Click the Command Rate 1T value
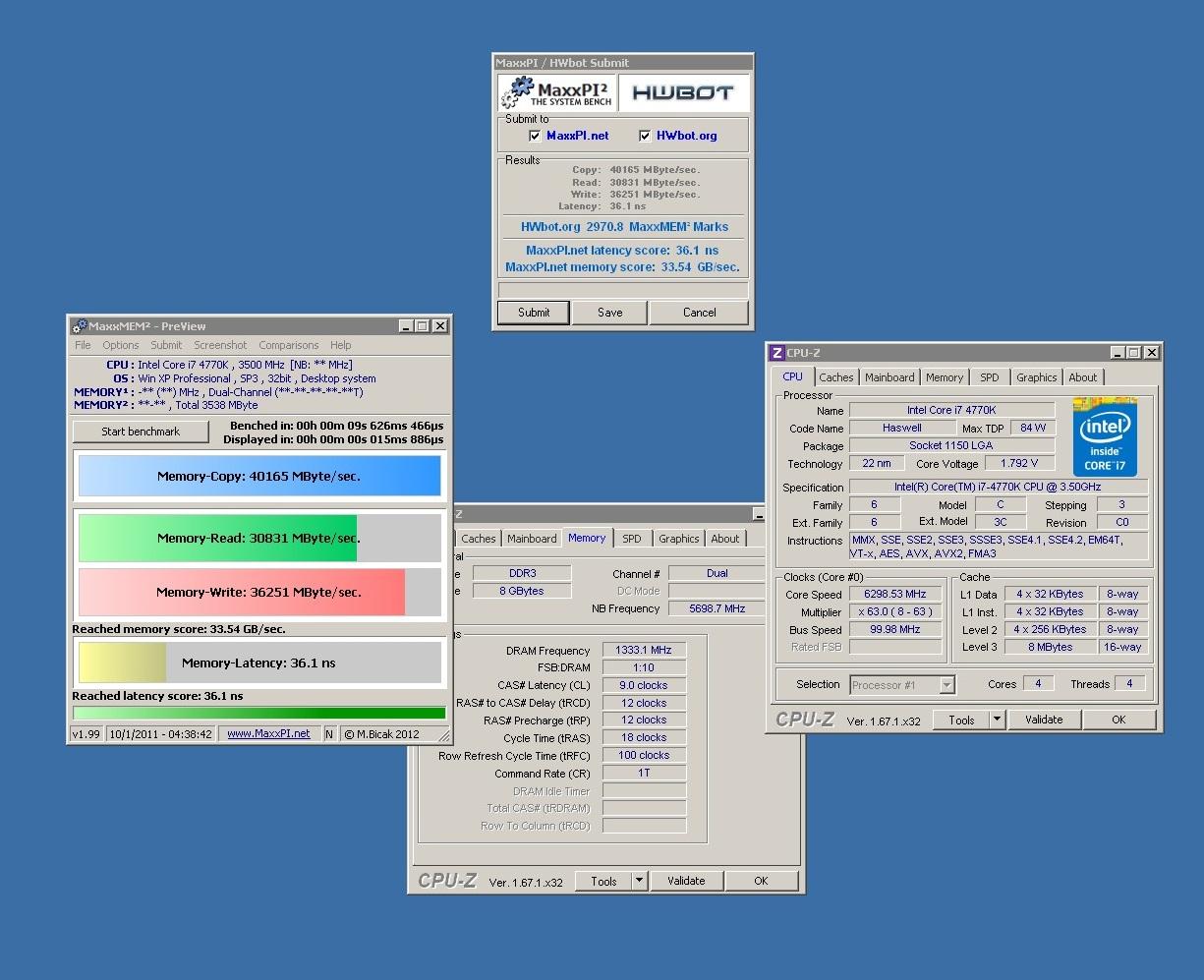The image size is (1204, 980). tap(644, 774)
